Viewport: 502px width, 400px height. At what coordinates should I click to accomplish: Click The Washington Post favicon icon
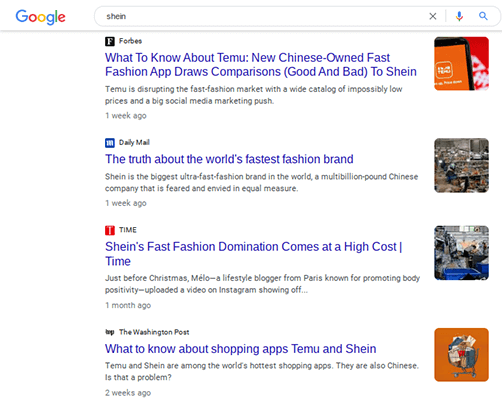click(110, 332)
